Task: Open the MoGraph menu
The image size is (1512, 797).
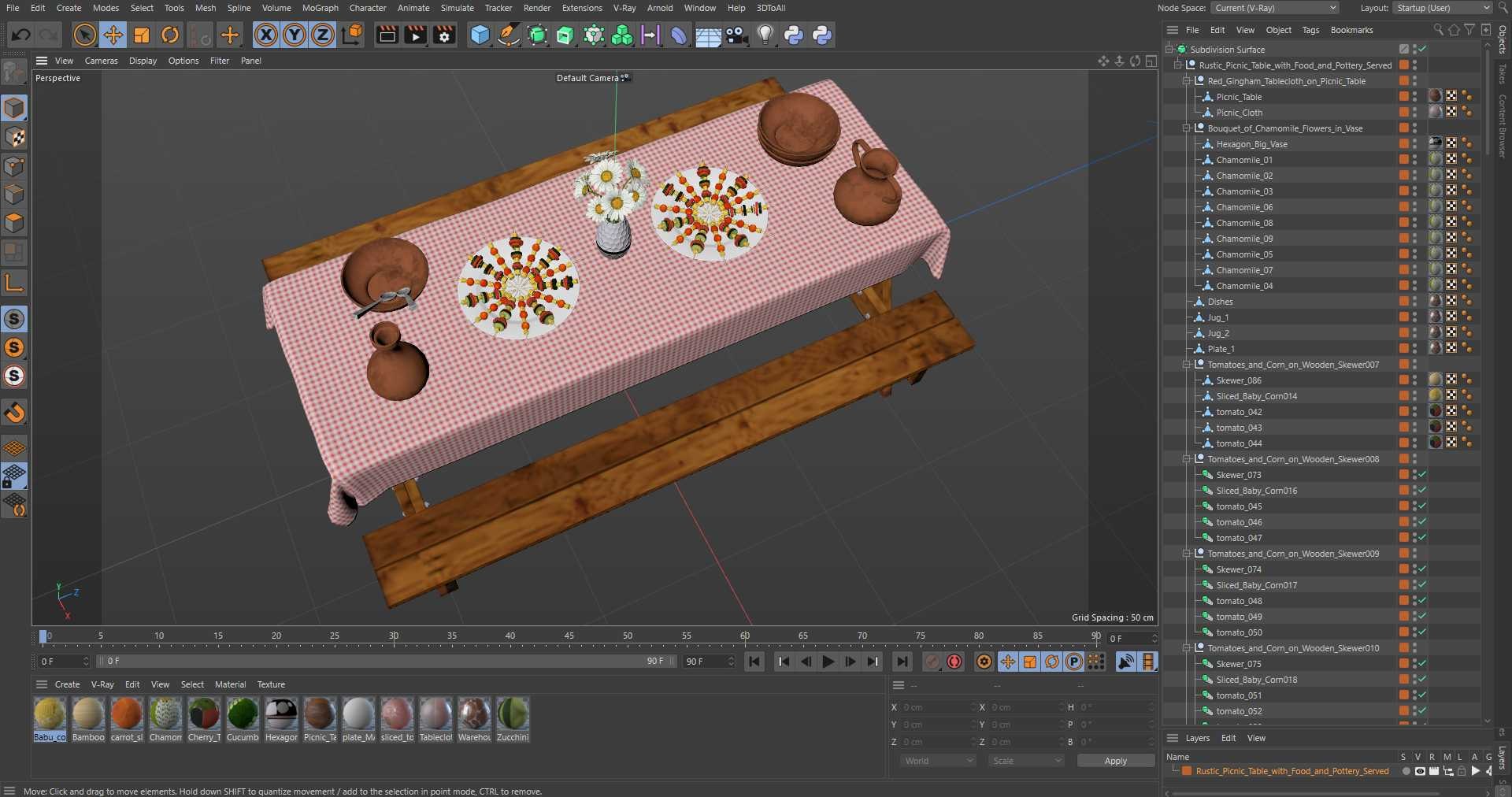Action: 320,8
